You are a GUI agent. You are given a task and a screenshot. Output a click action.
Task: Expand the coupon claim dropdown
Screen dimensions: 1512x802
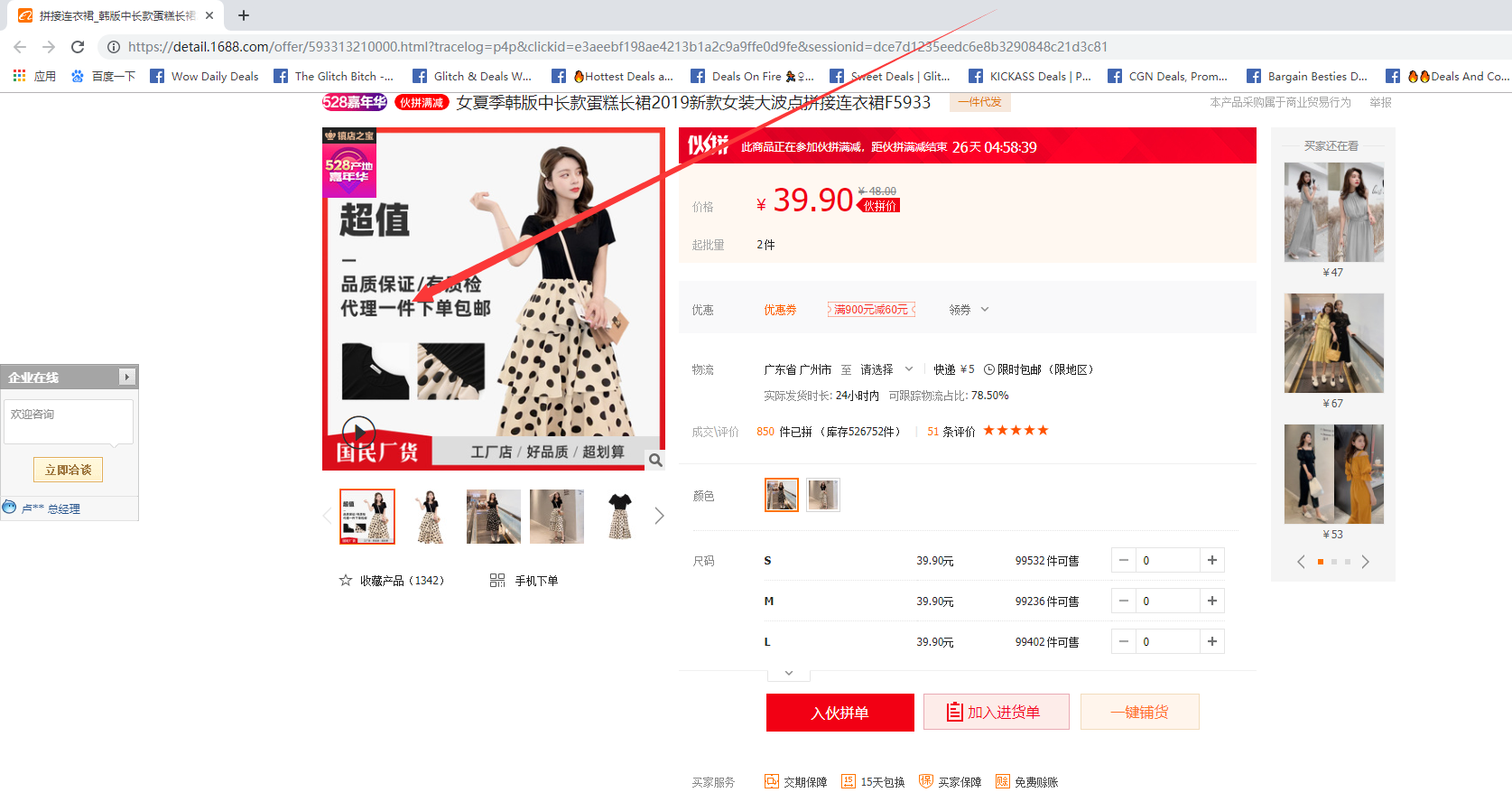(969, 310)
